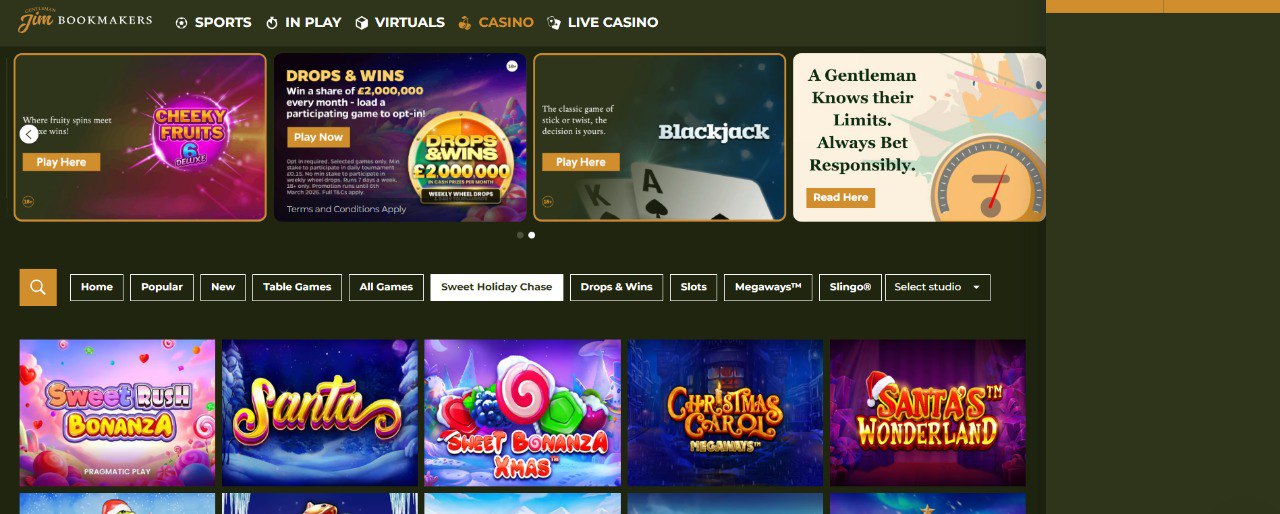Select the first carousel pagination dot

pyautogui.click(x=520, y=235)
